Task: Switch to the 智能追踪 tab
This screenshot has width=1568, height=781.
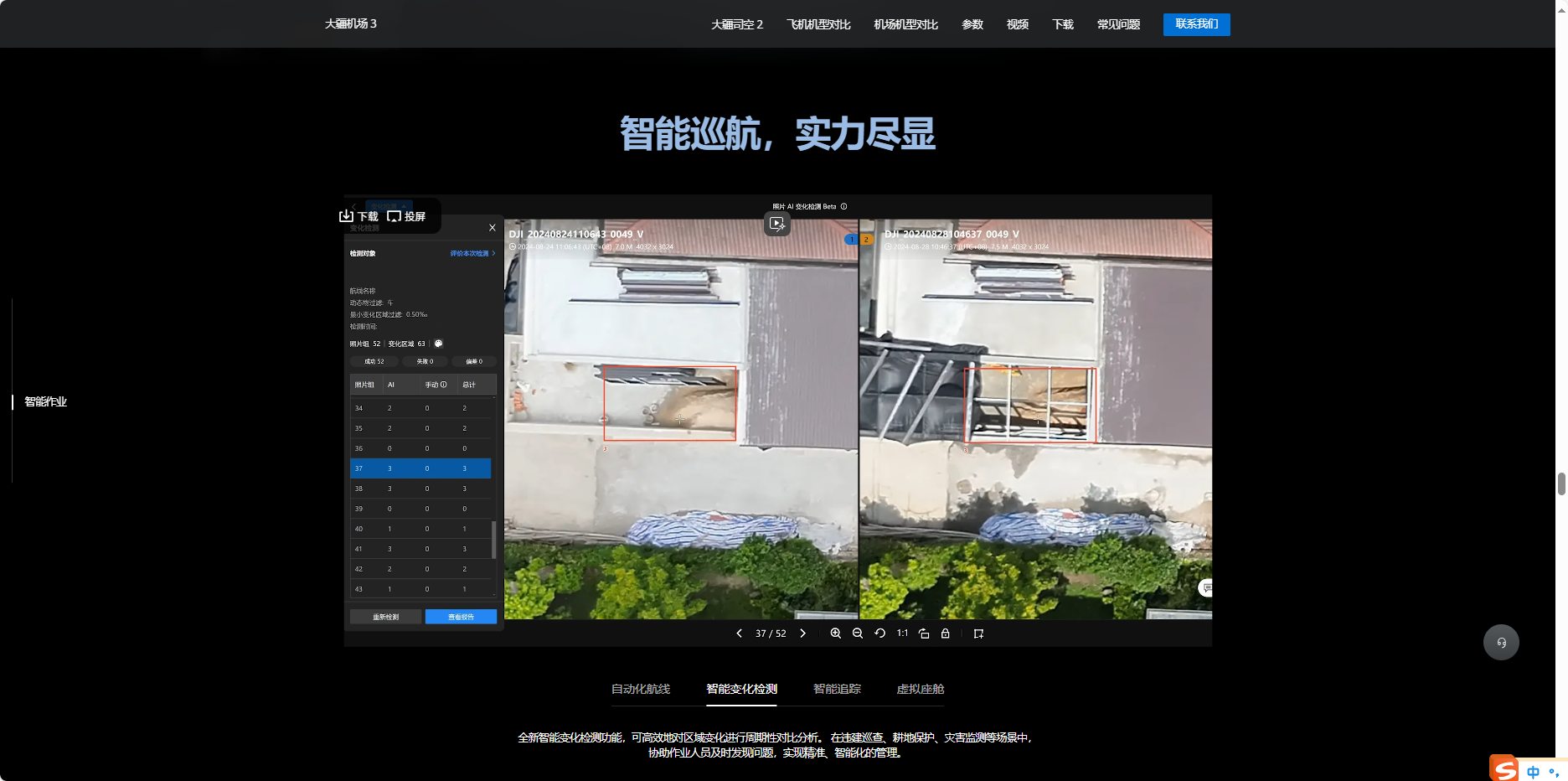Action: click(x=837, y=689)
